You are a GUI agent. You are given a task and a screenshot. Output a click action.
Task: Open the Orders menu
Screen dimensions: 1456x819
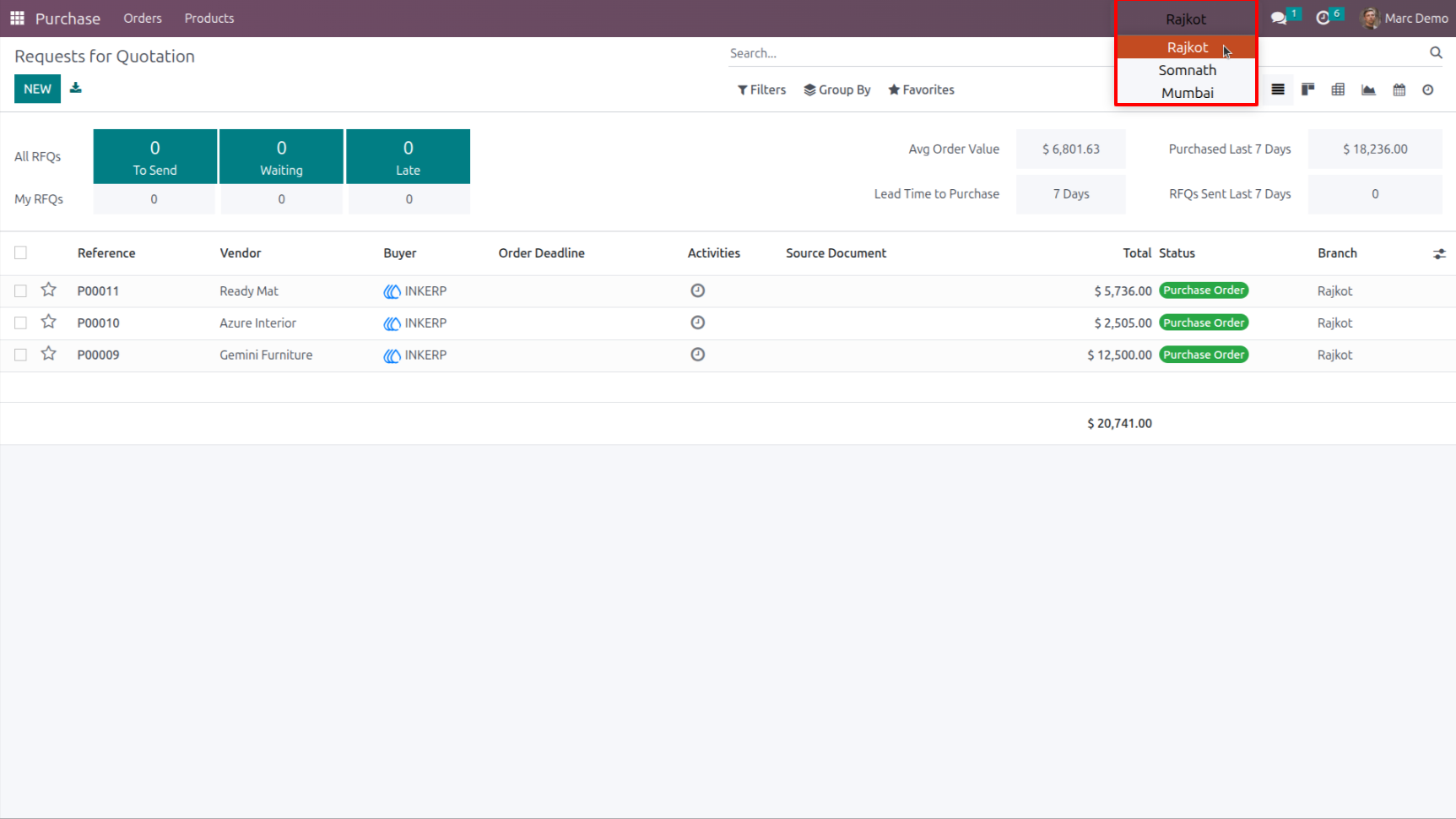click(x=143, y=18)
